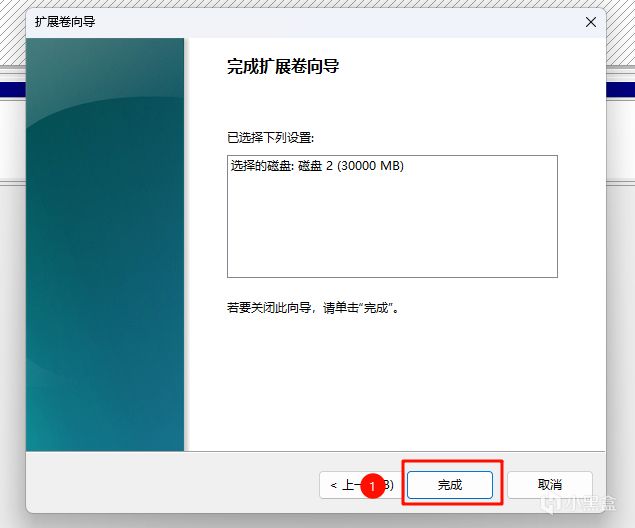Viewport: 635px width, 528px height.
Task: Click the 取消 button
Action: (x=550, y=485)
